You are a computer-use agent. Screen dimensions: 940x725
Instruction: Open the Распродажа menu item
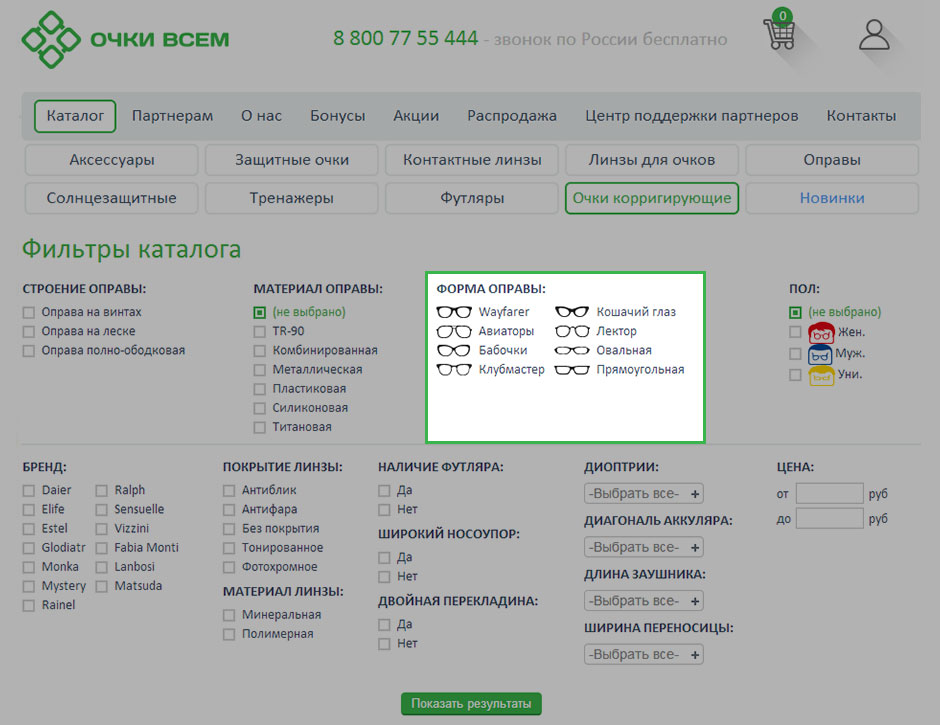click(x=511, y=116)
